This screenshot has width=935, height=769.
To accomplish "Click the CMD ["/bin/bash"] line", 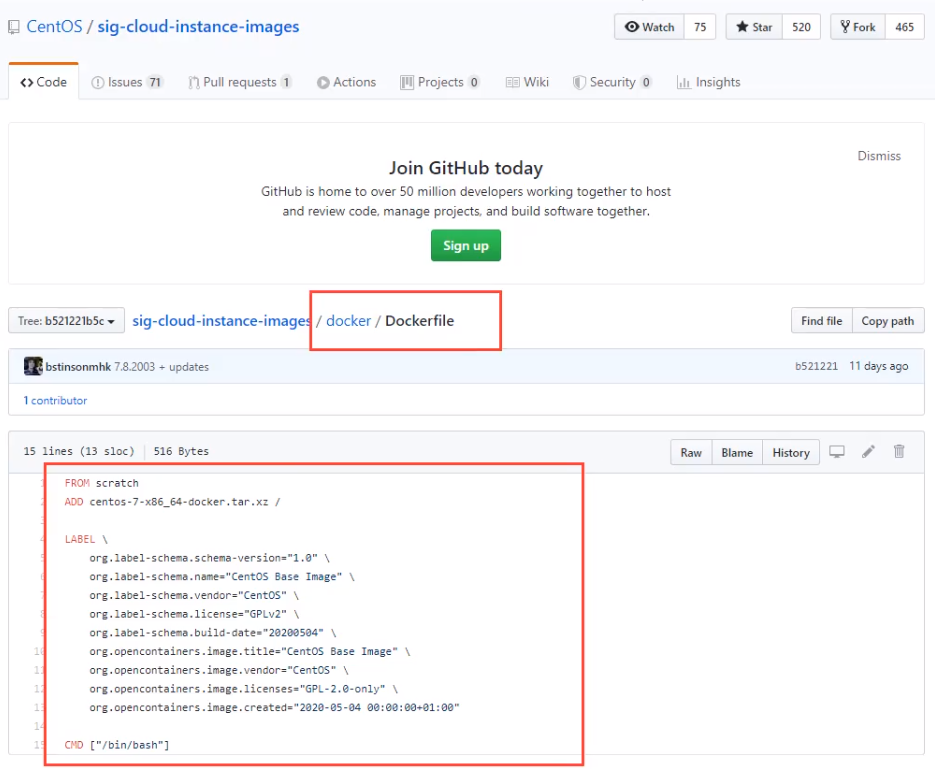I will tap(117, 745).
